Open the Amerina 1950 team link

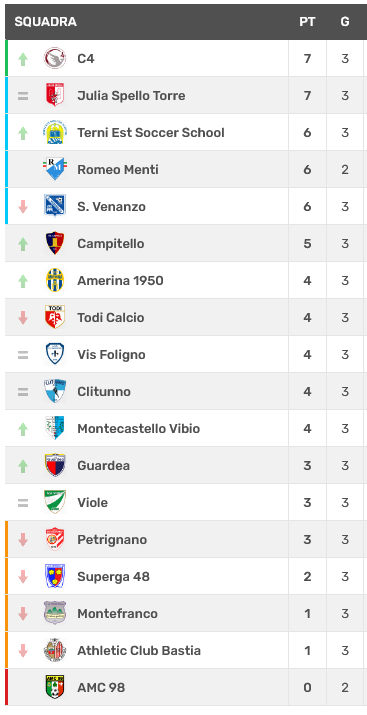[x=120, y=280]
